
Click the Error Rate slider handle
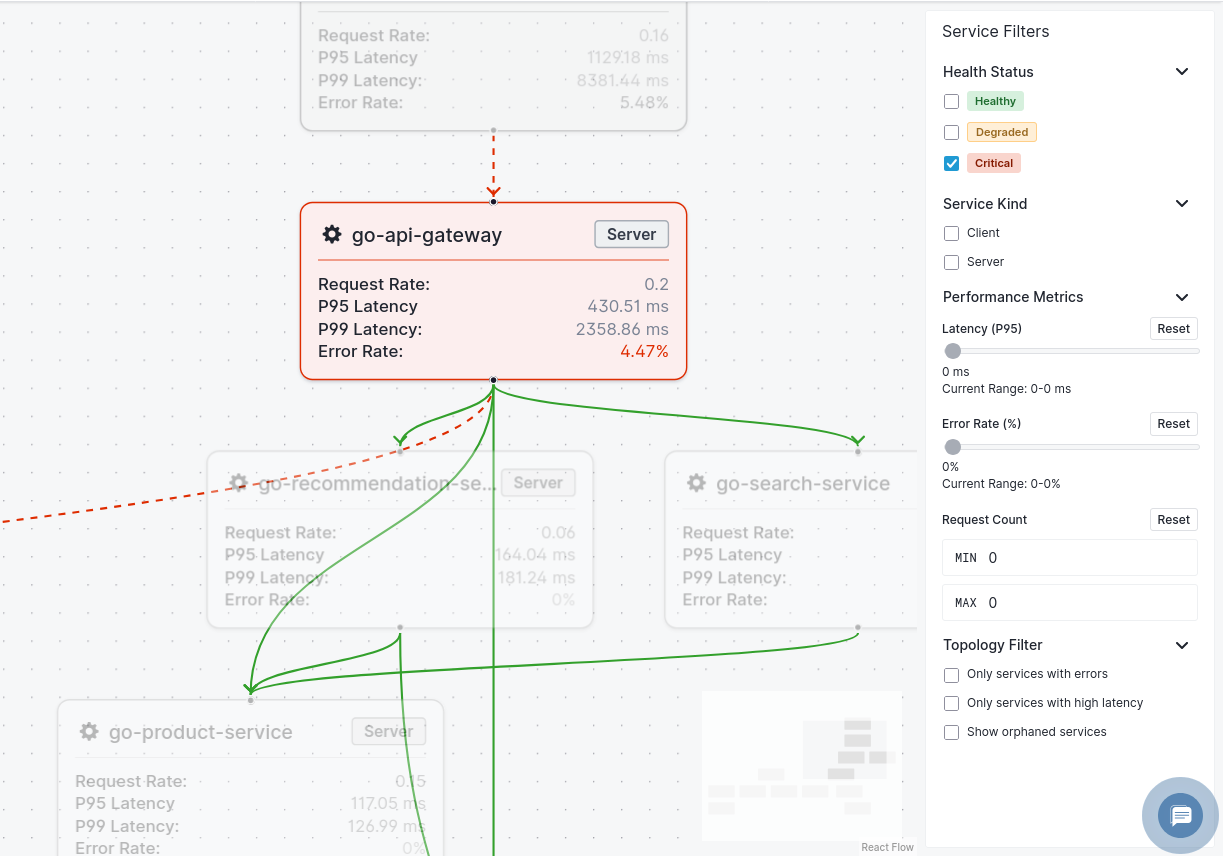tap(953, 447)
